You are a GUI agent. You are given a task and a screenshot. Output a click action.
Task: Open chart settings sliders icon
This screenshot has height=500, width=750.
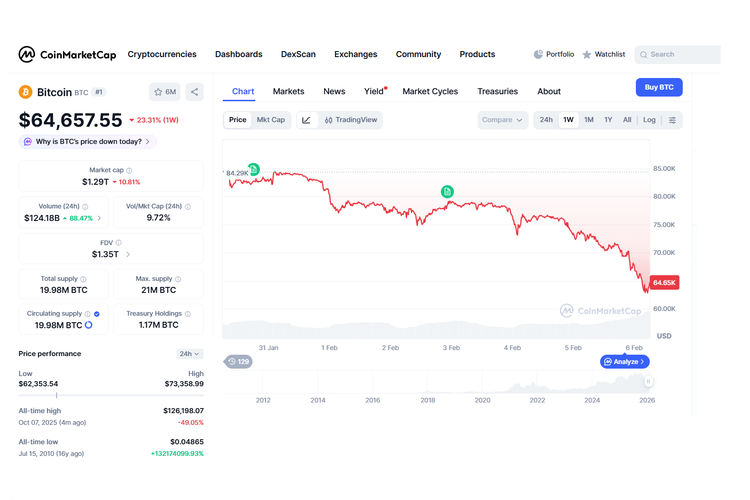(x=672, y=120)
